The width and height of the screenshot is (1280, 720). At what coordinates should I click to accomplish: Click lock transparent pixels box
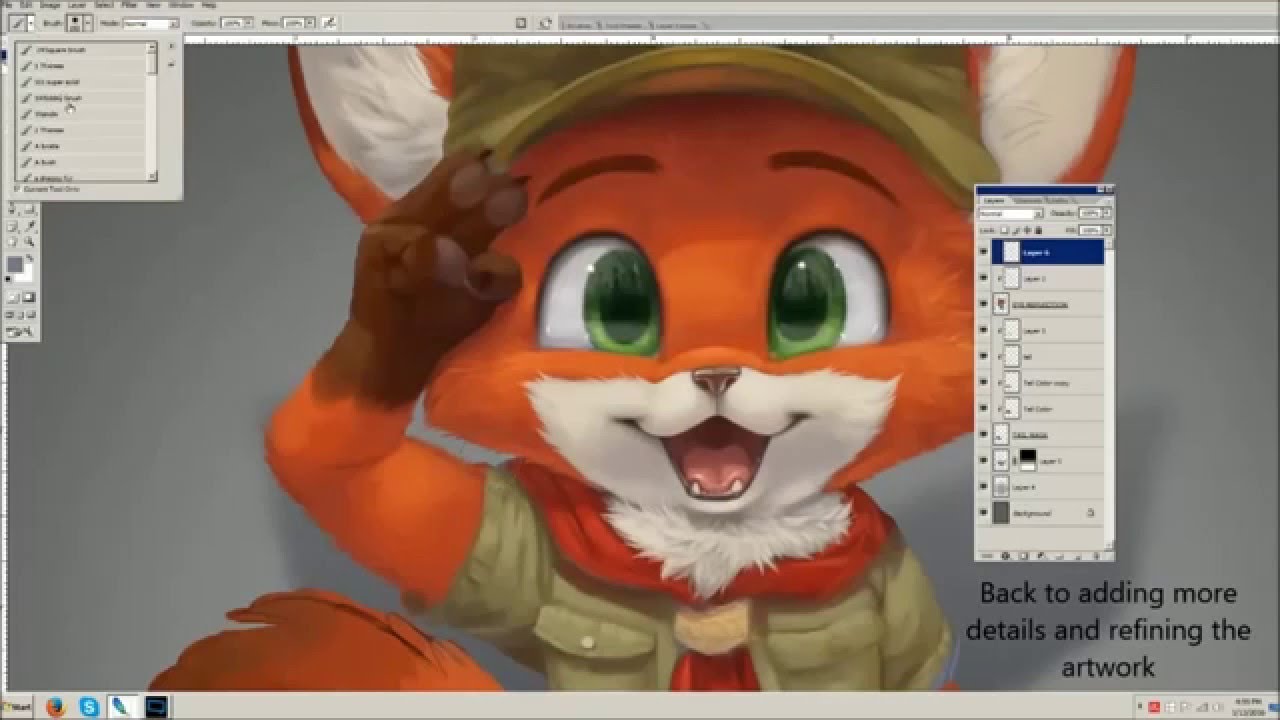pyautogui.click(x=1004, y=230)
